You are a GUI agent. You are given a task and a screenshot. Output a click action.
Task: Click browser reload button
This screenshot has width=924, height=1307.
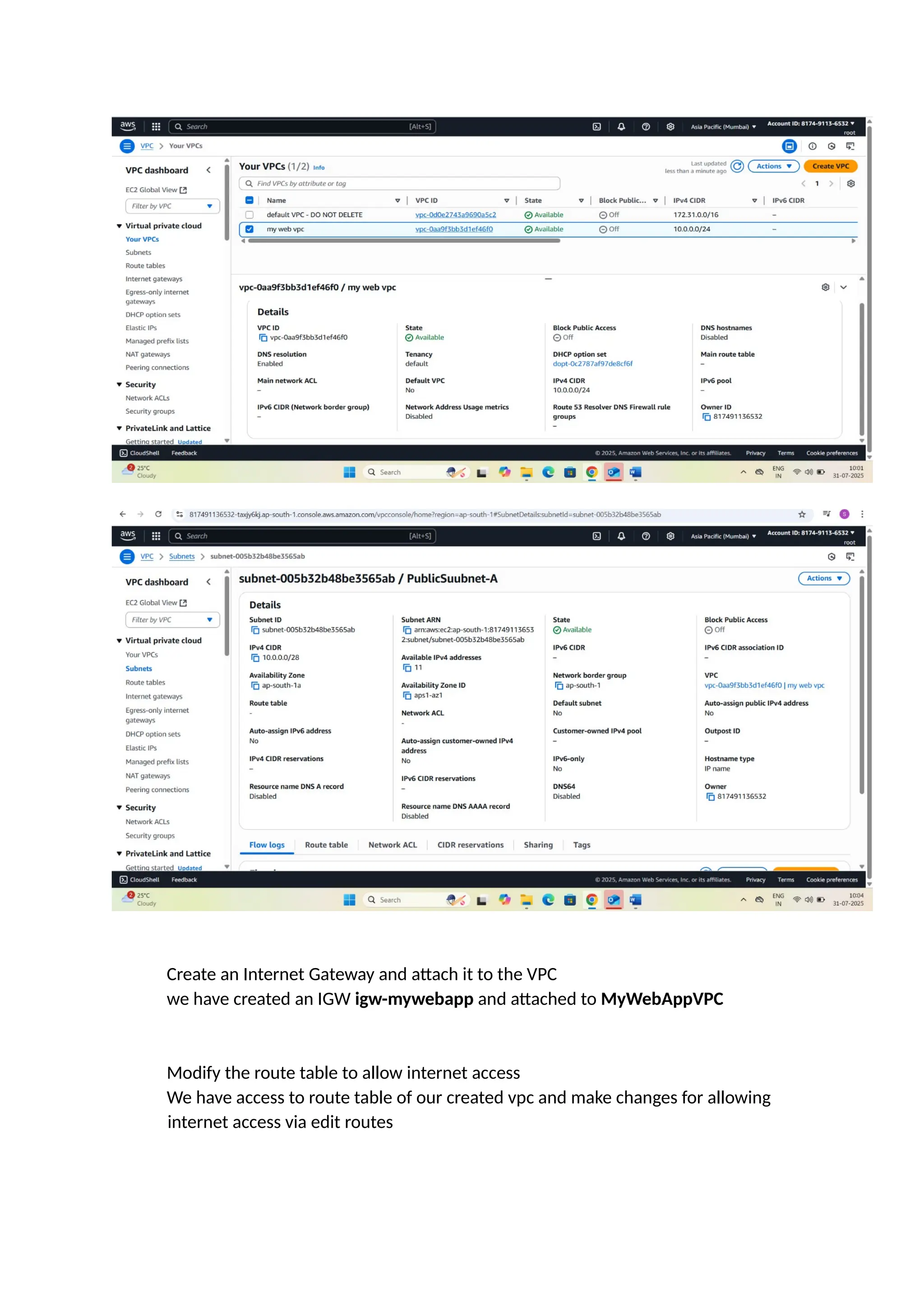coord(158,514)
